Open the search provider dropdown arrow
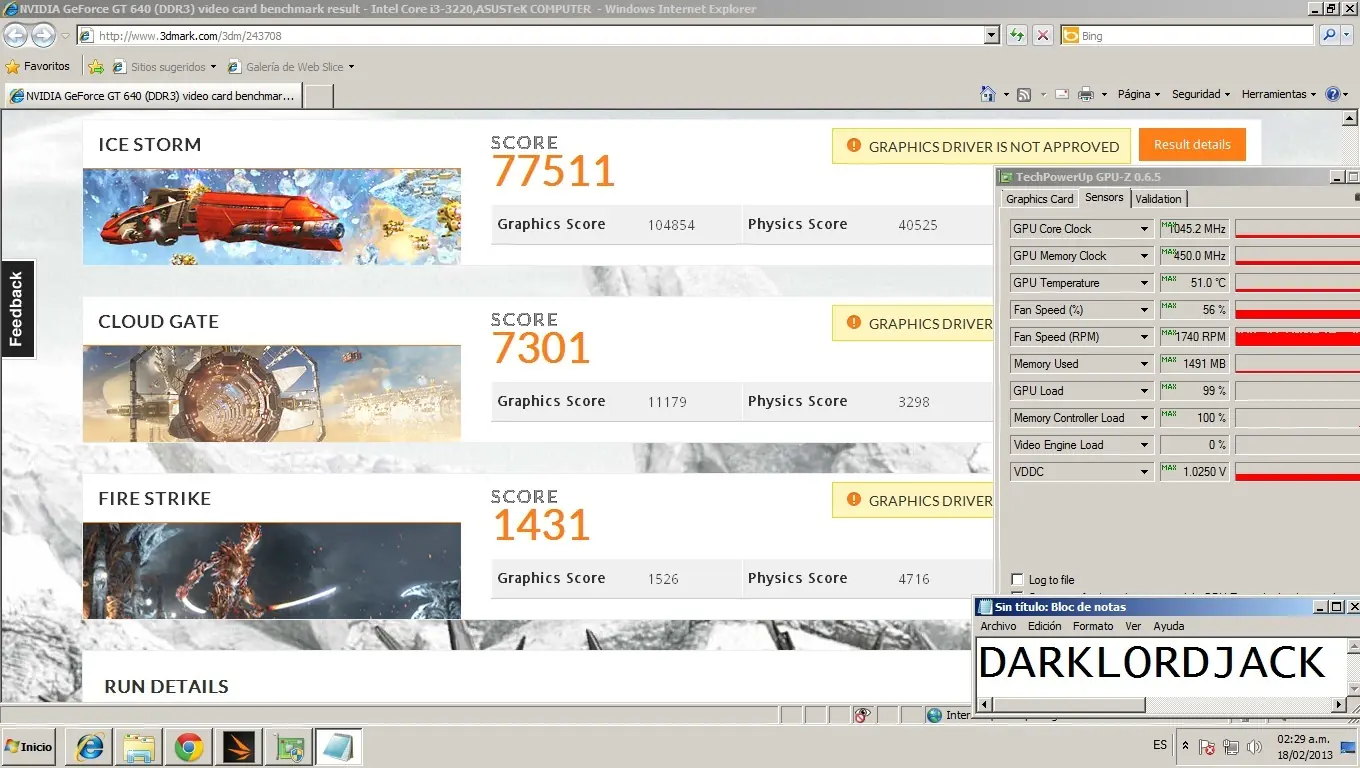Image resolution: width=1360 pixels, height=768 pixels. pos(1349,36)
